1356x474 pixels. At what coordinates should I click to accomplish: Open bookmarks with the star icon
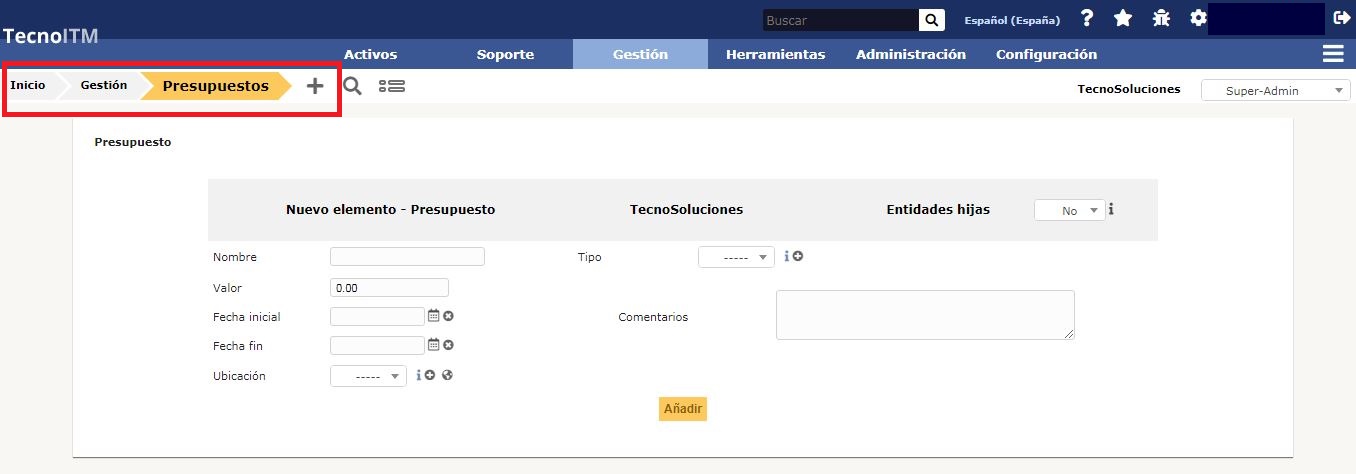[x=1123, y=19]
